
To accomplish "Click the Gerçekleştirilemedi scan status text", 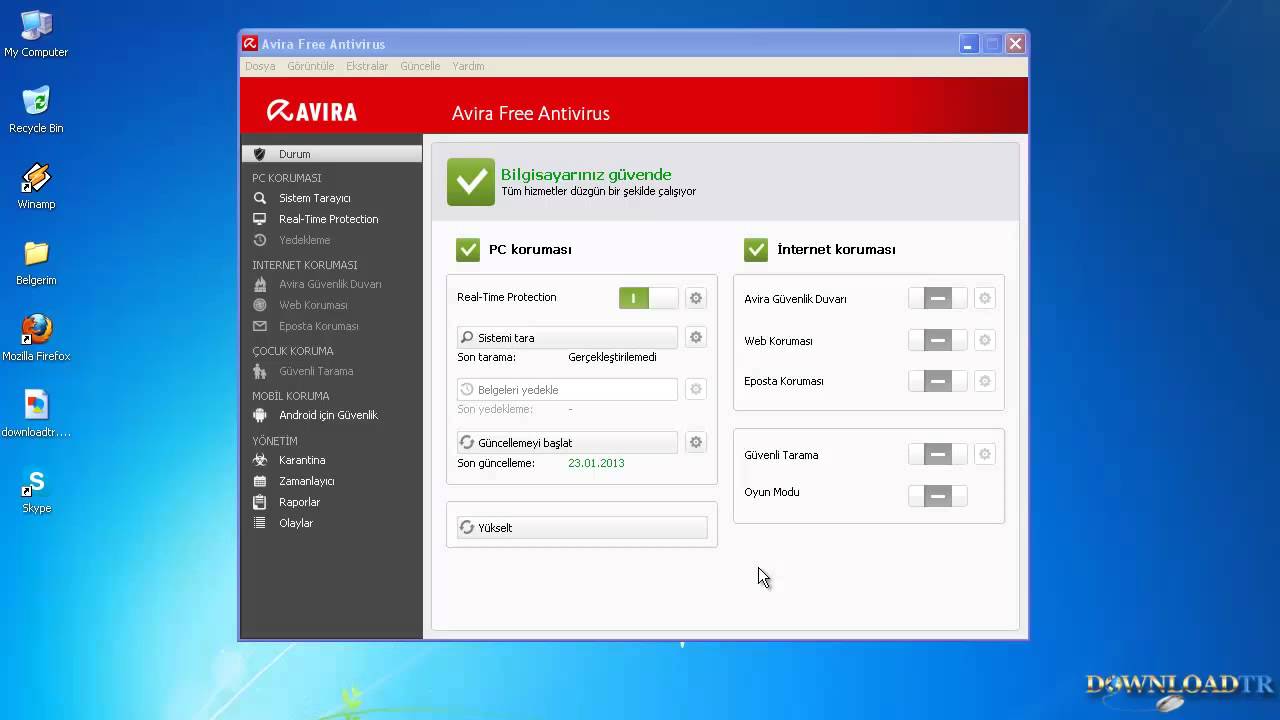I will [612, 357].
